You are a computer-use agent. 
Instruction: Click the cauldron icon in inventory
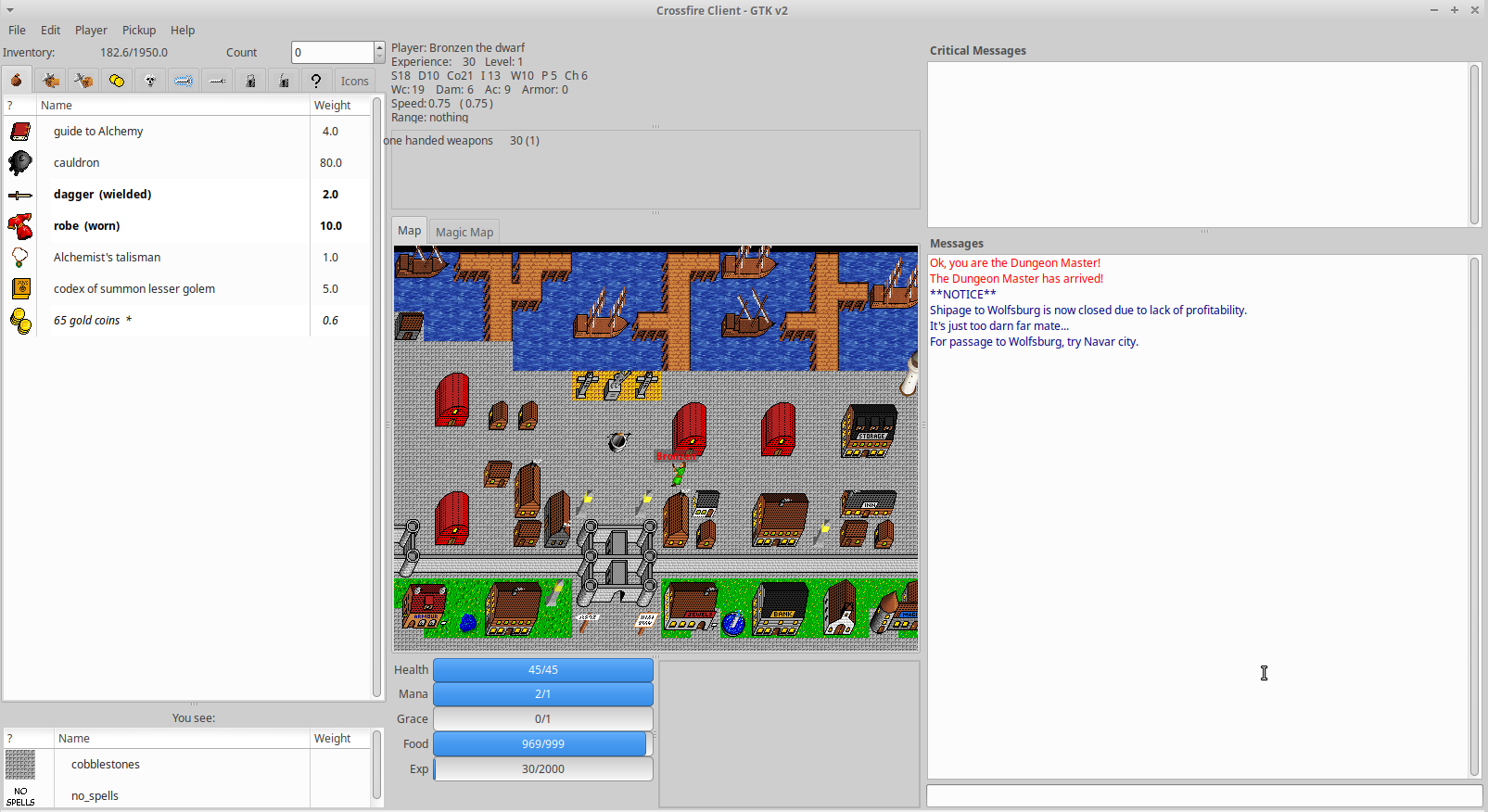coord(20,163)
